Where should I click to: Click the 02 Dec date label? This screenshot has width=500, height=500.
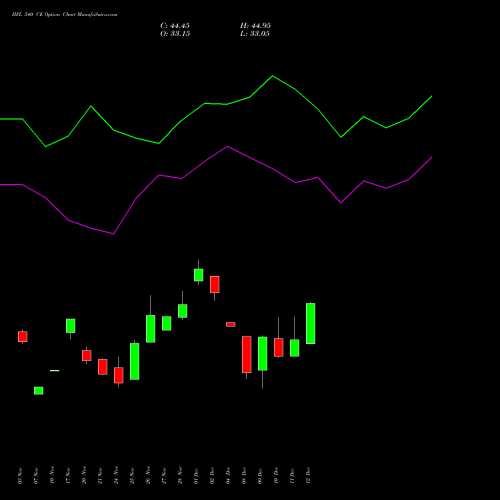click(212, 476)
